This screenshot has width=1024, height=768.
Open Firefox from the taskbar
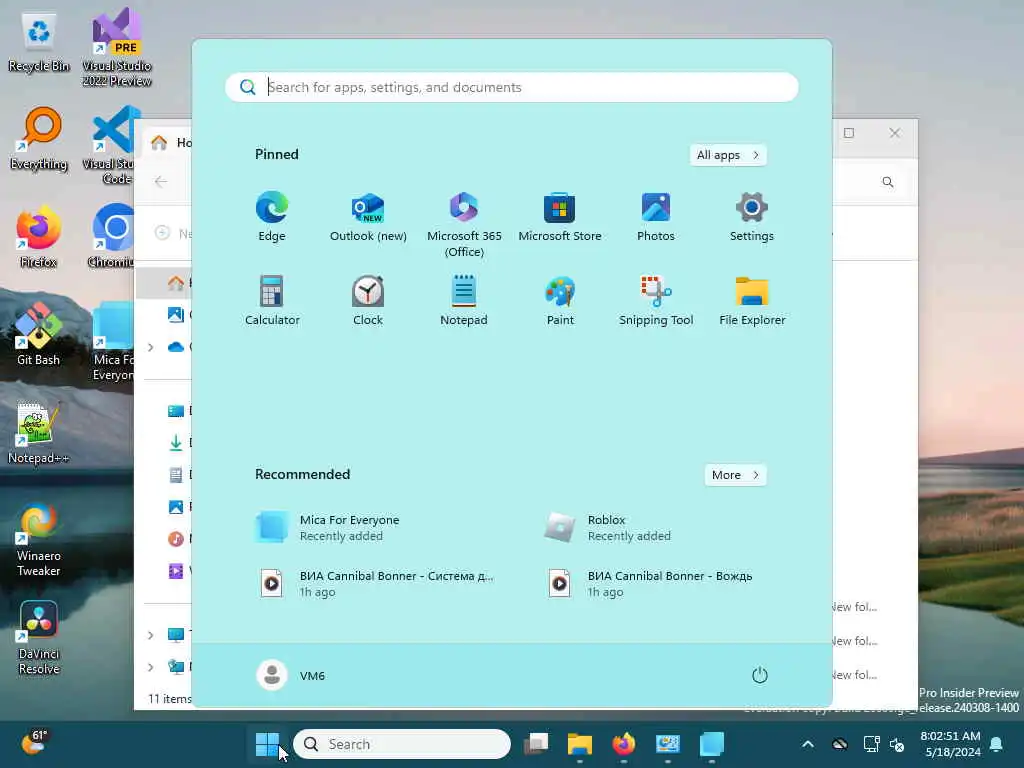point(624,744)
